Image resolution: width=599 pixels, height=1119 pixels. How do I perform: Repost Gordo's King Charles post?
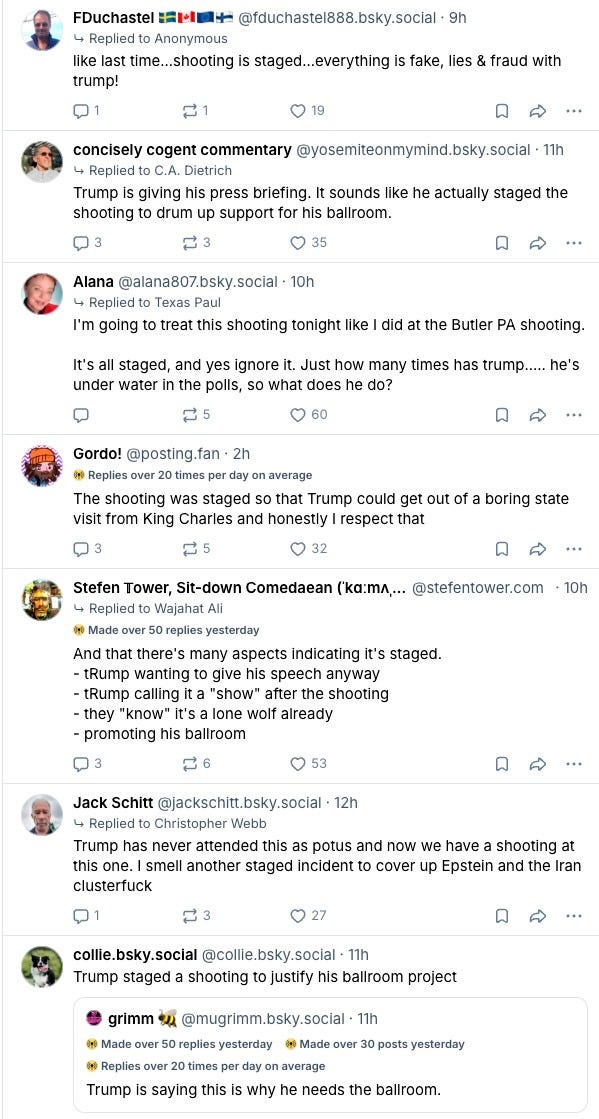(x=186, y=548)
